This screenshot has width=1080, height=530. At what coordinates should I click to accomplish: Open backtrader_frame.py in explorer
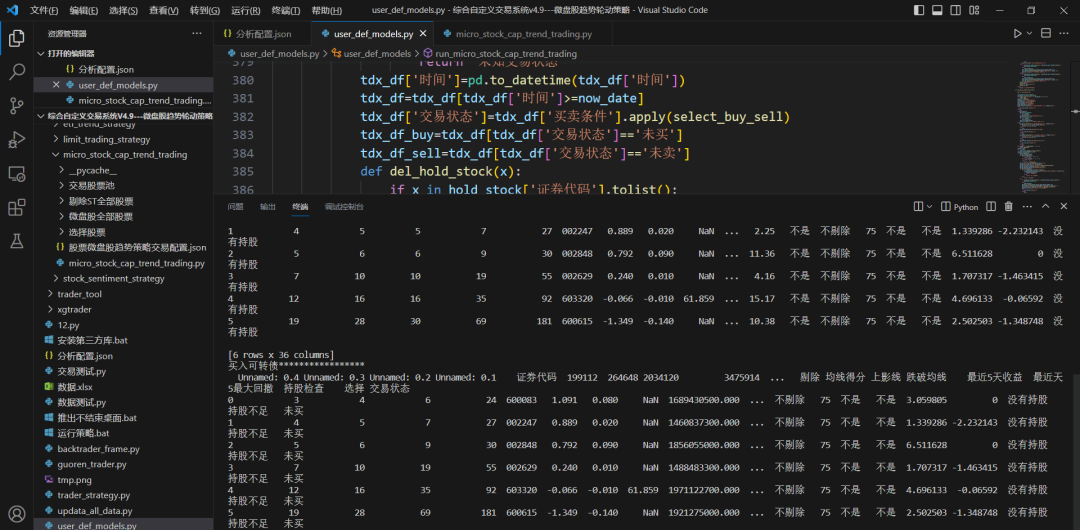[98, 449]
